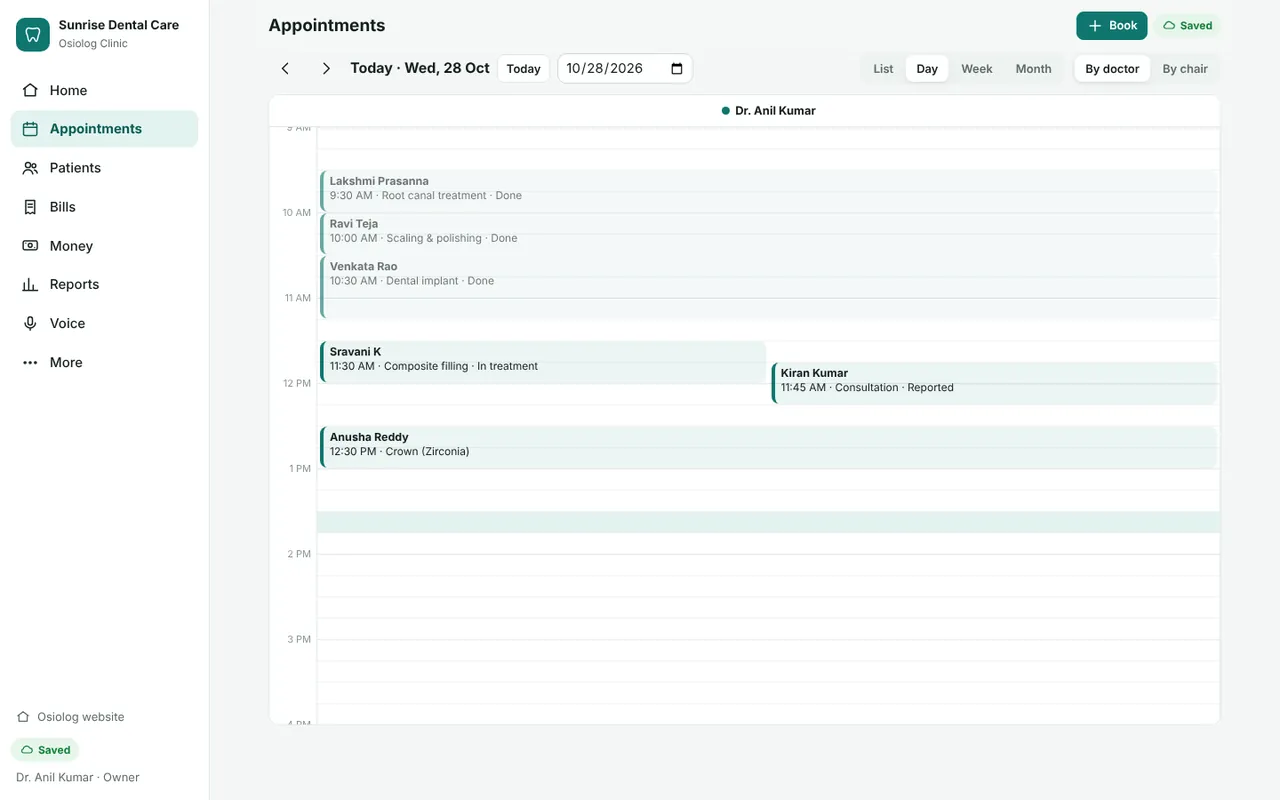The image size is (1280, 800).
Task: Click the Patients people icon in sidebar
Action: tap(30, 168)
